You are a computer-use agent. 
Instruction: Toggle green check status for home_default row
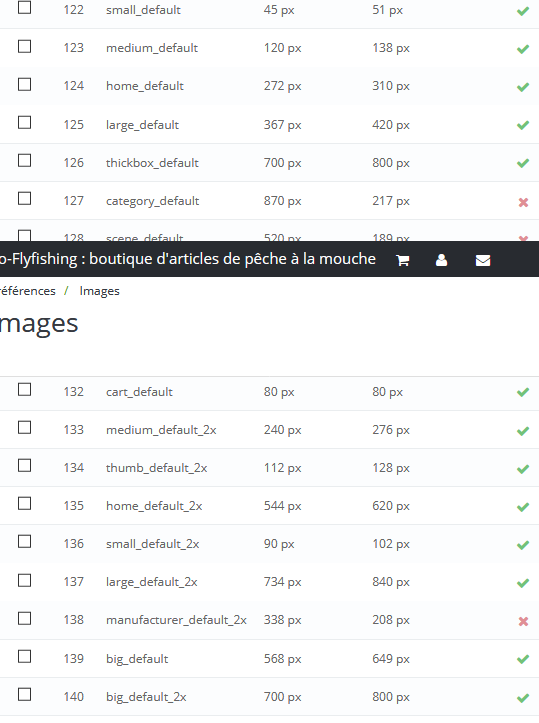pos(523,87)
